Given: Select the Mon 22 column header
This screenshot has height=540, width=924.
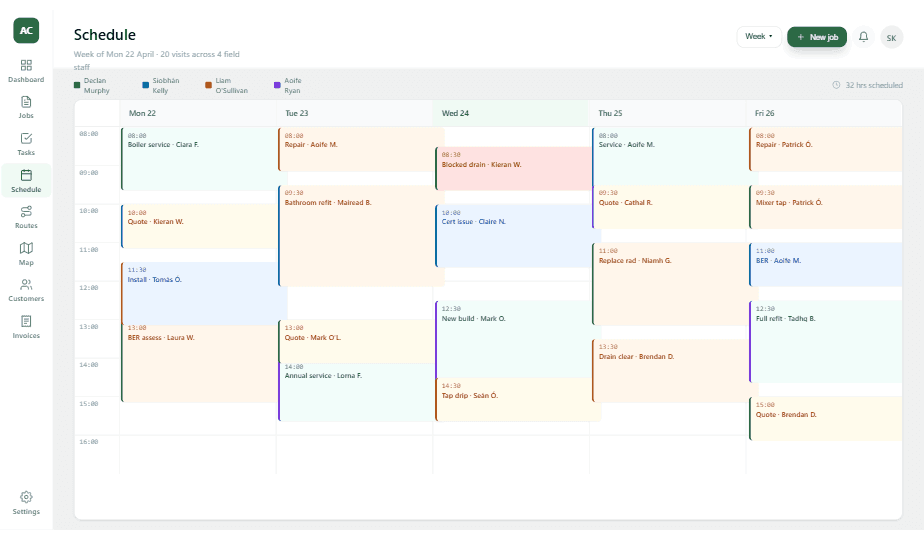Looking at the screenshot, I should (x=198, y=113).
